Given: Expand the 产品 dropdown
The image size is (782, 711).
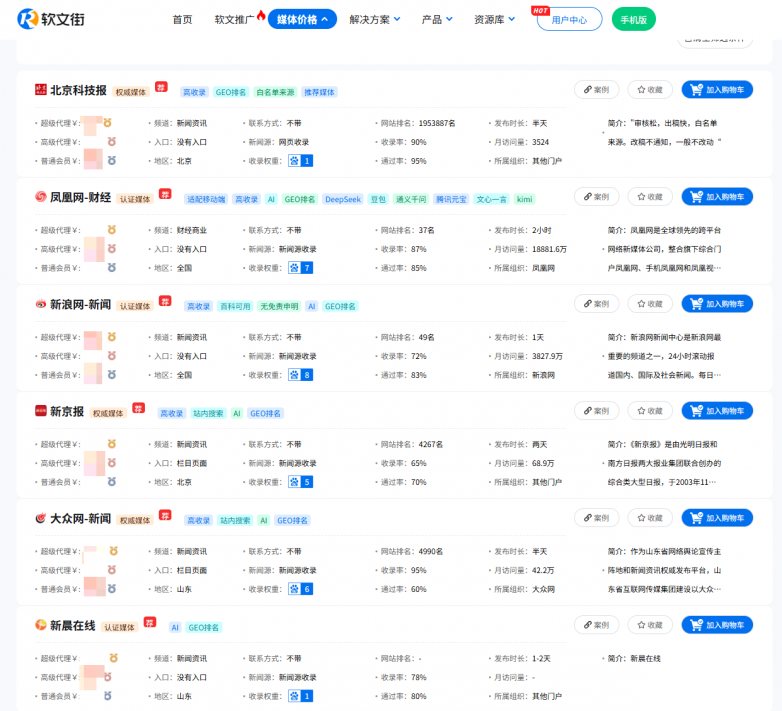Looking at the screenshot, I should 437,19.
